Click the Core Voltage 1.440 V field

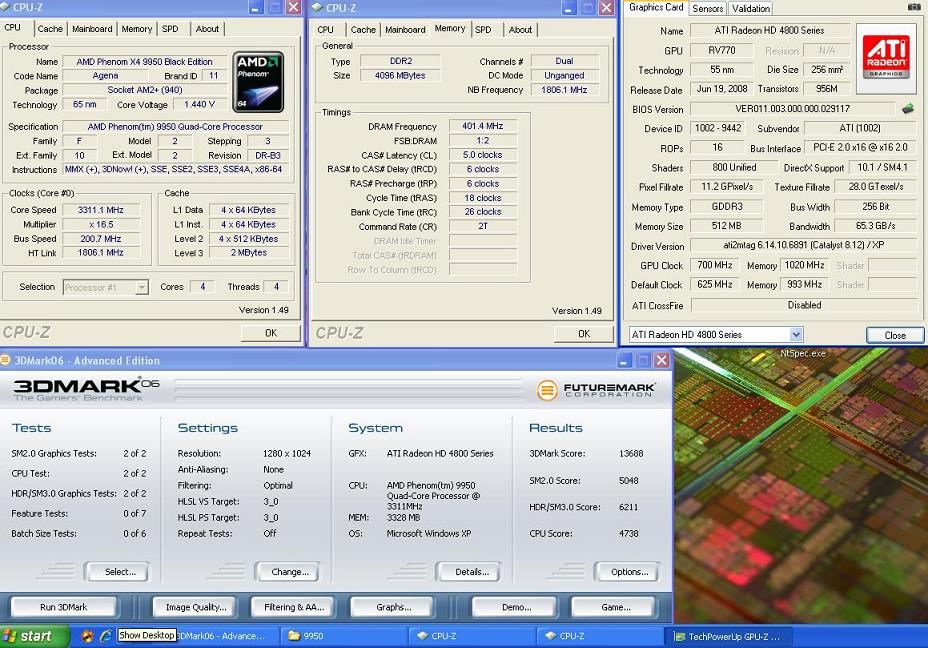tap(199, 105)
